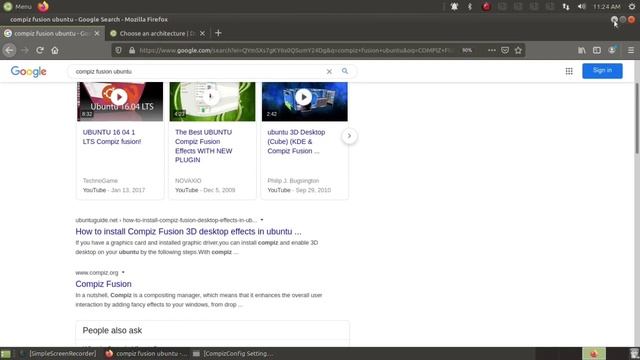Screen dimensions: 640x360
Task: Click the Sign in button
Action: pyautogui.click(x=602, y=71)
